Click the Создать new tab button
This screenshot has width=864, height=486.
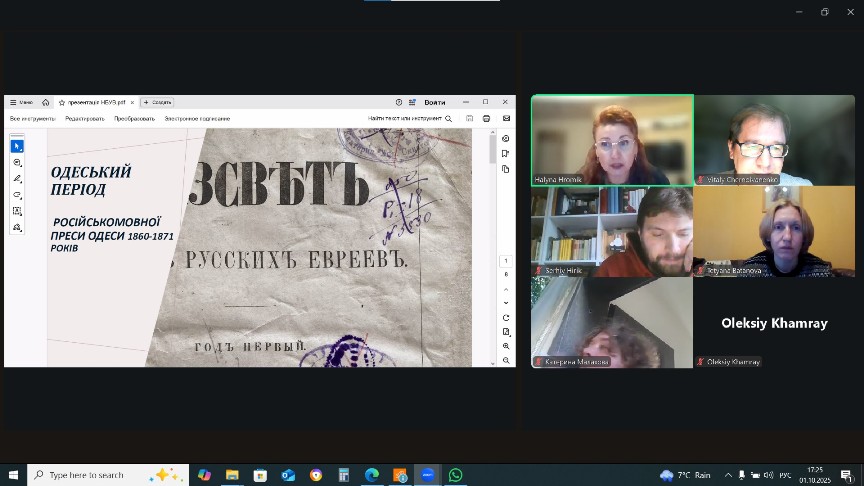pyautogui.click(x=158, y=102)
